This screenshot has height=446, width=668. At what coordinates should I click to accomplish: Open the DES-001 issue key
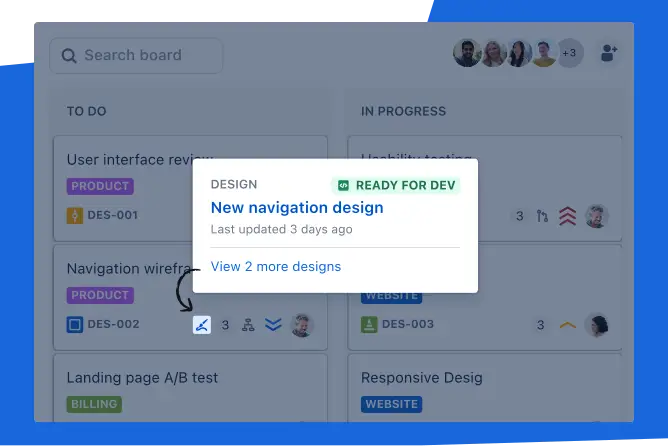pyautogui.click(x=112, y=215)
